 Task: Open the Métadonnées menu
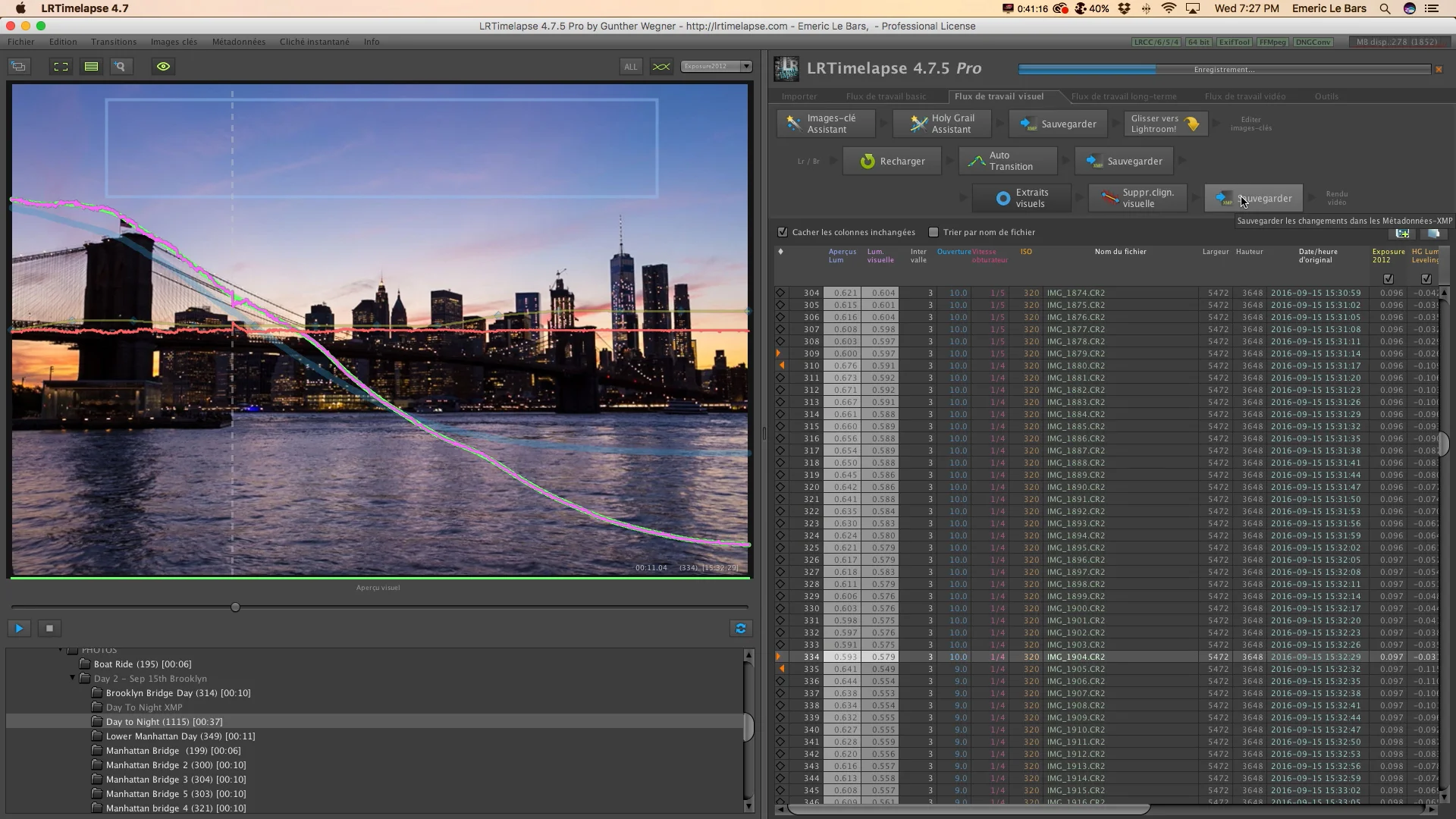click(x=239, y=42)
